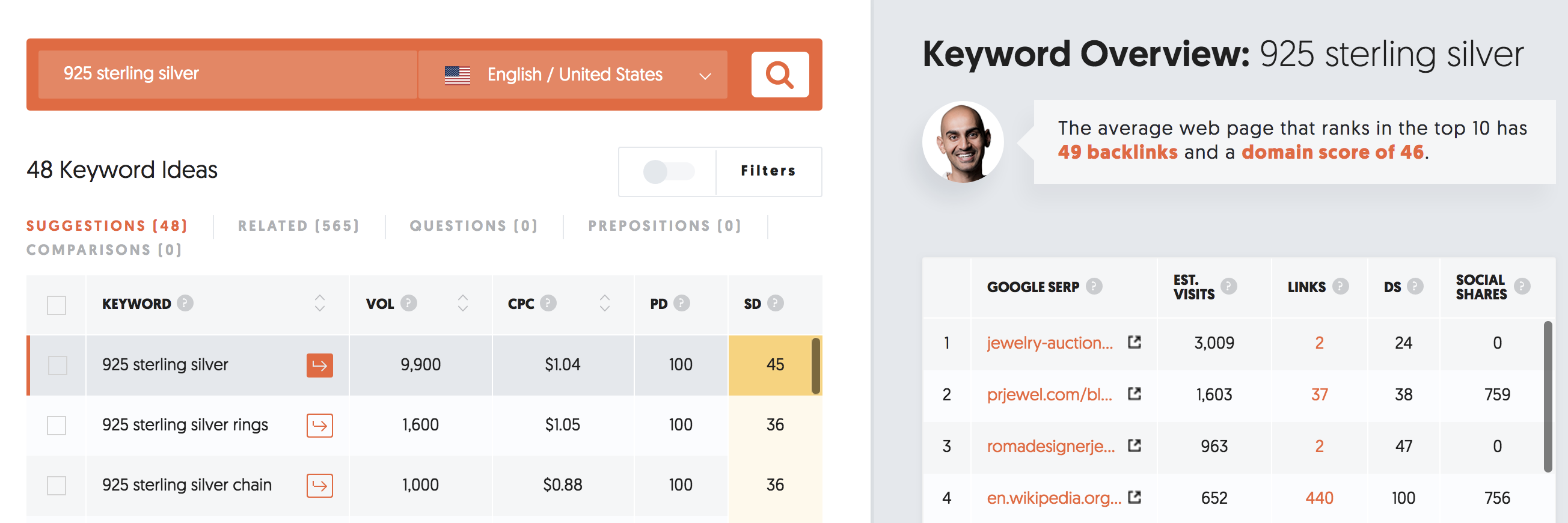Switch to the QUESTIONS (0) tab
1568x523 pixels.
coord(474,226)
